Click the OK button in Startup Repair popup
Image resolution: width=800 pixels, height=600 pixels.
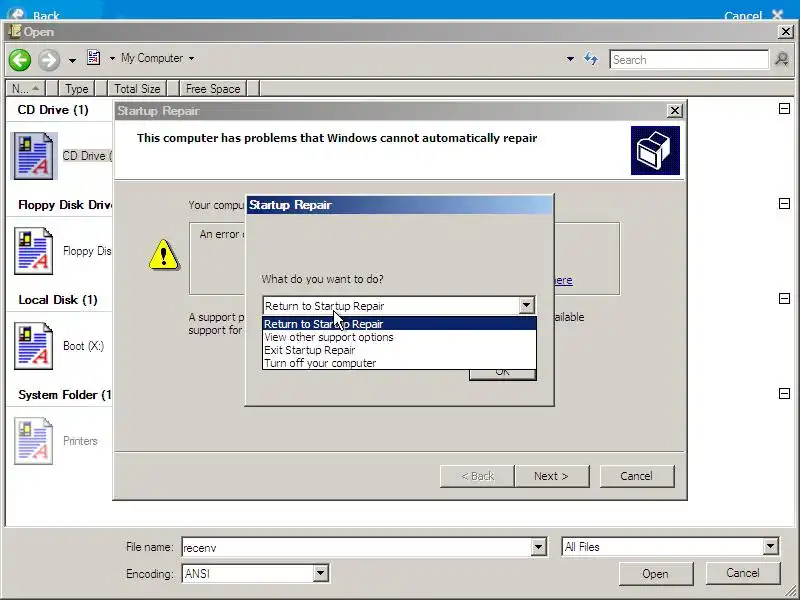click(503, 374)
